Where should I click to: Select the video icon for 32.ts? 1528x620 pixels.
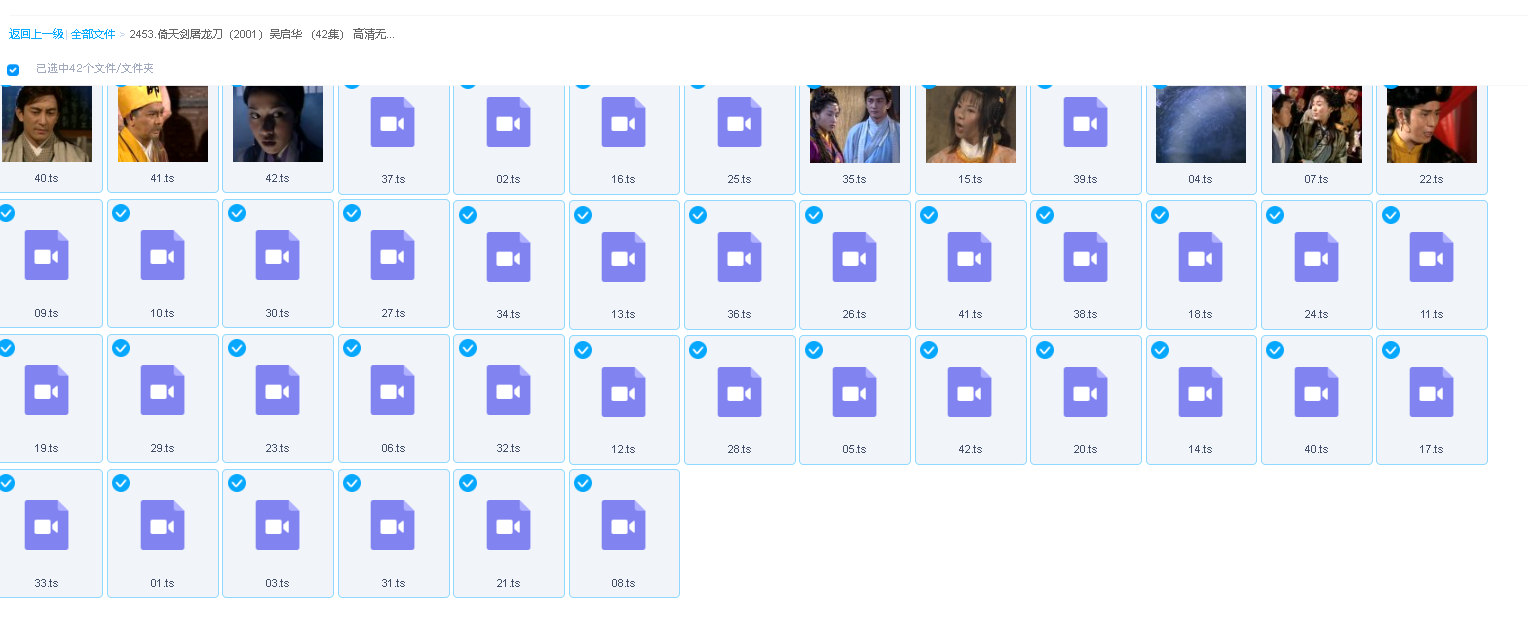[x=508, y=390]
